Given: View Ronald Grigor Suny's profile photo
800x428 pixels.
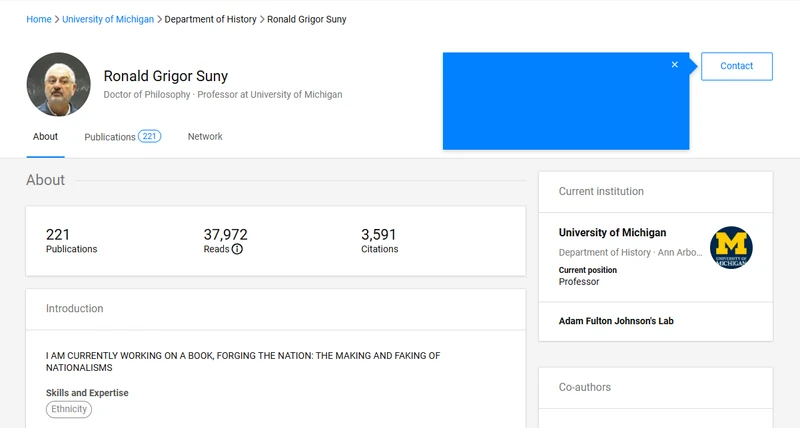Looking at the screenshot, I should (59, 84).
